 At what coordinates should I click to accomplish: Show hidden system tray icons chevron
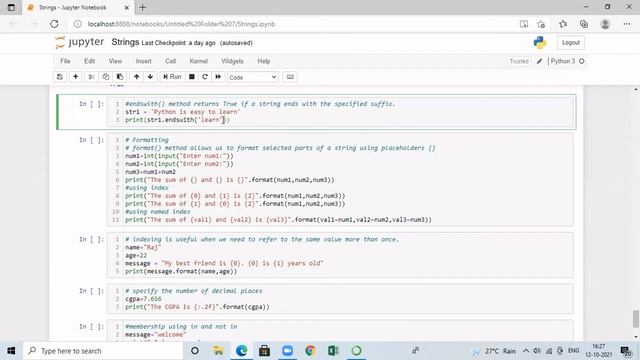click(x=526, y=351)
